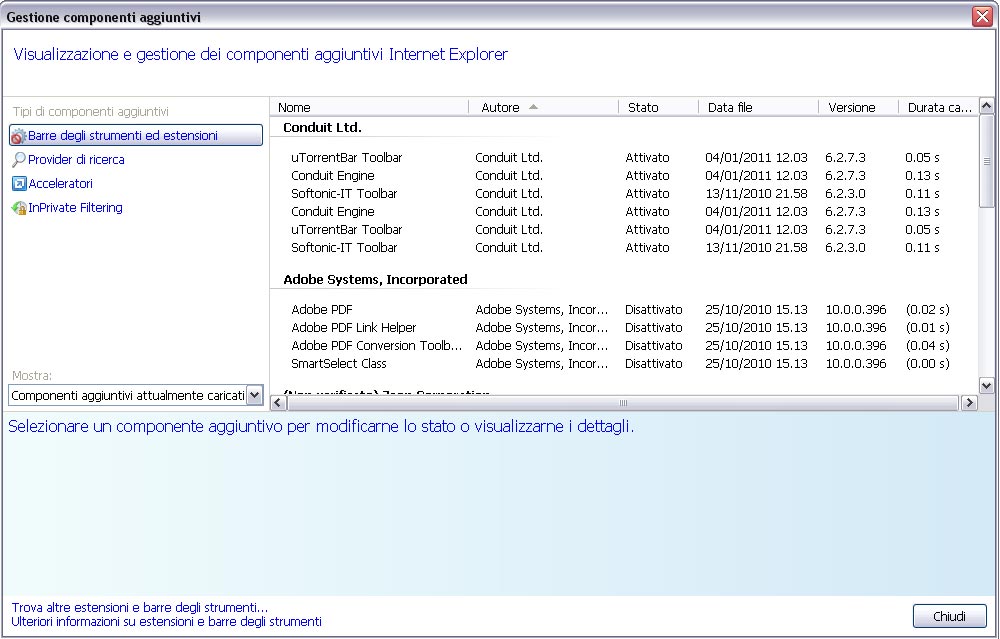
Task: Select the Adobe PDF Conversion Toolb... entry
Action: point(376,345)
